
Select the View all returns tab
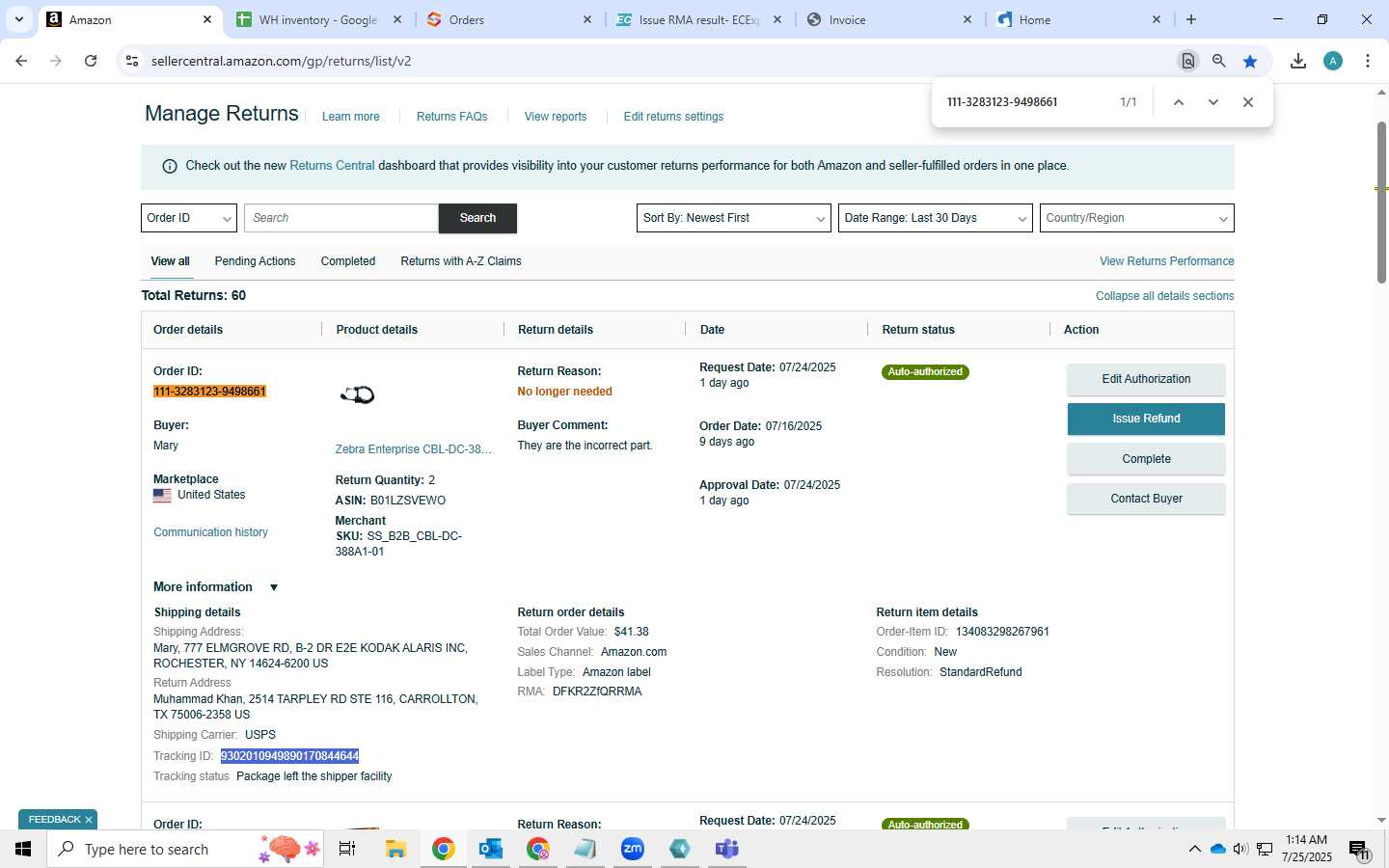pos(170,261)
